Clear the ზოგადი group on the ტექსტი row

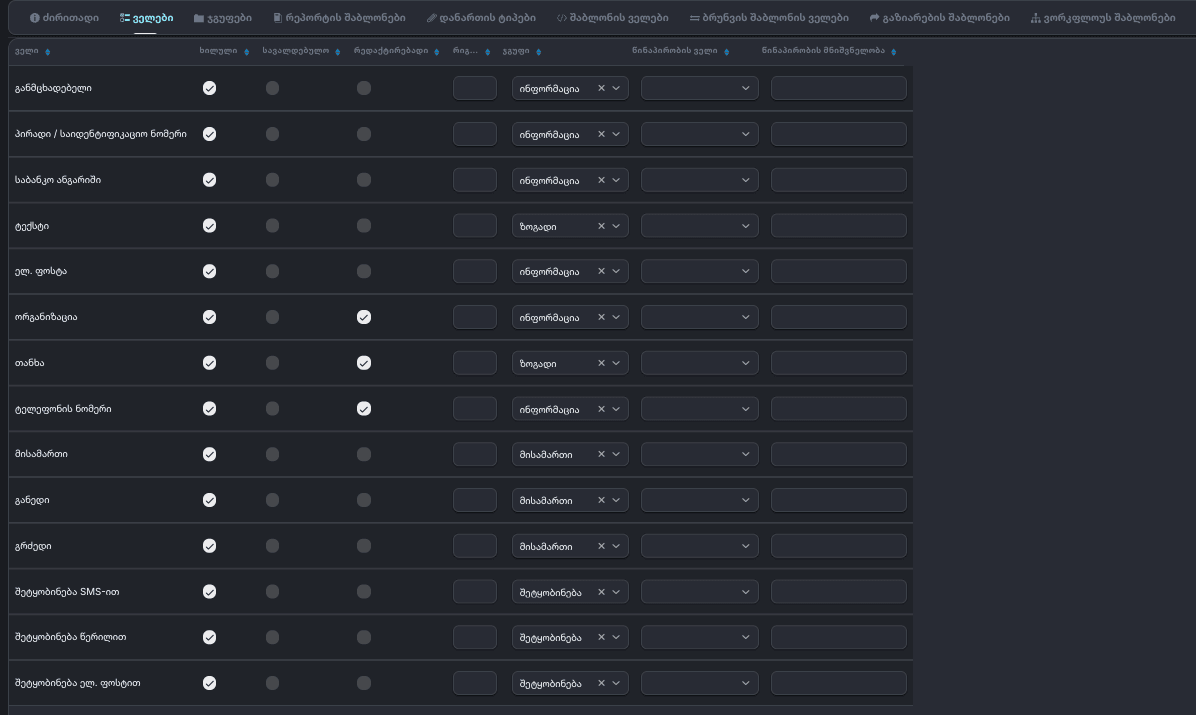coord(601,226)
